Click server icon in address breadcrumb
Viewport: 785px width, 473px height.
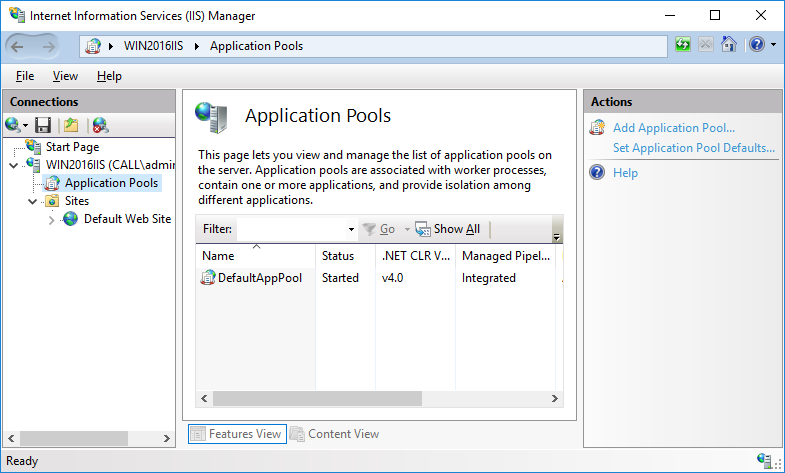click(93, 46)
